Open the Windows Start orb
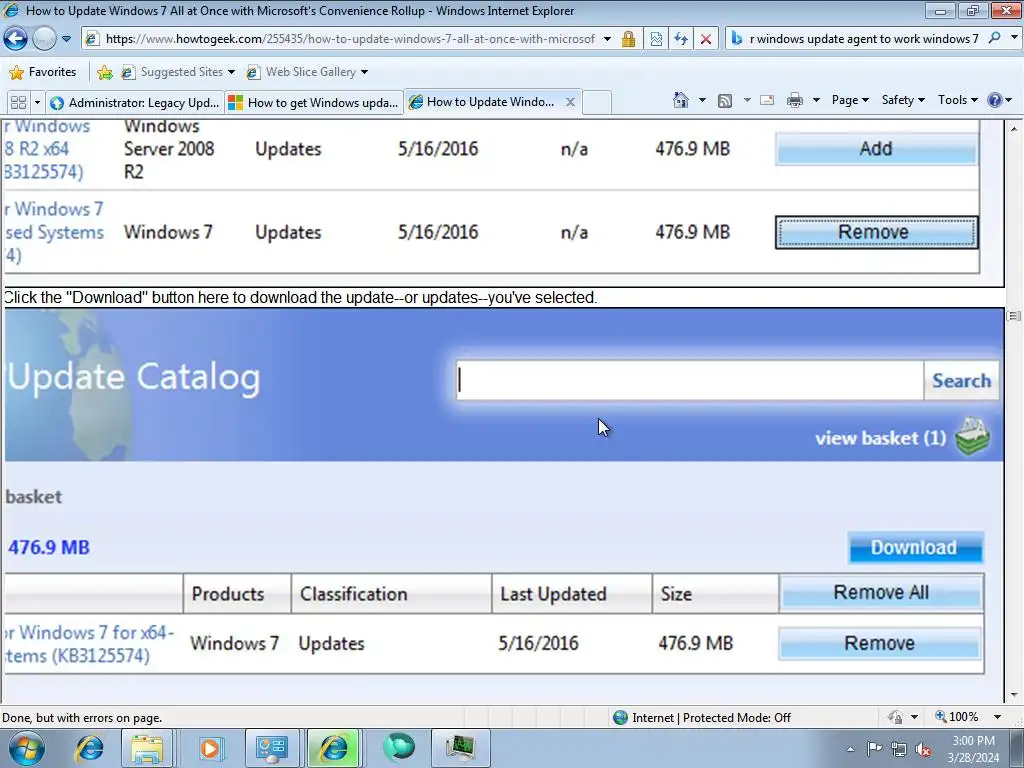Screen dimensions: 1024x768 27,748
